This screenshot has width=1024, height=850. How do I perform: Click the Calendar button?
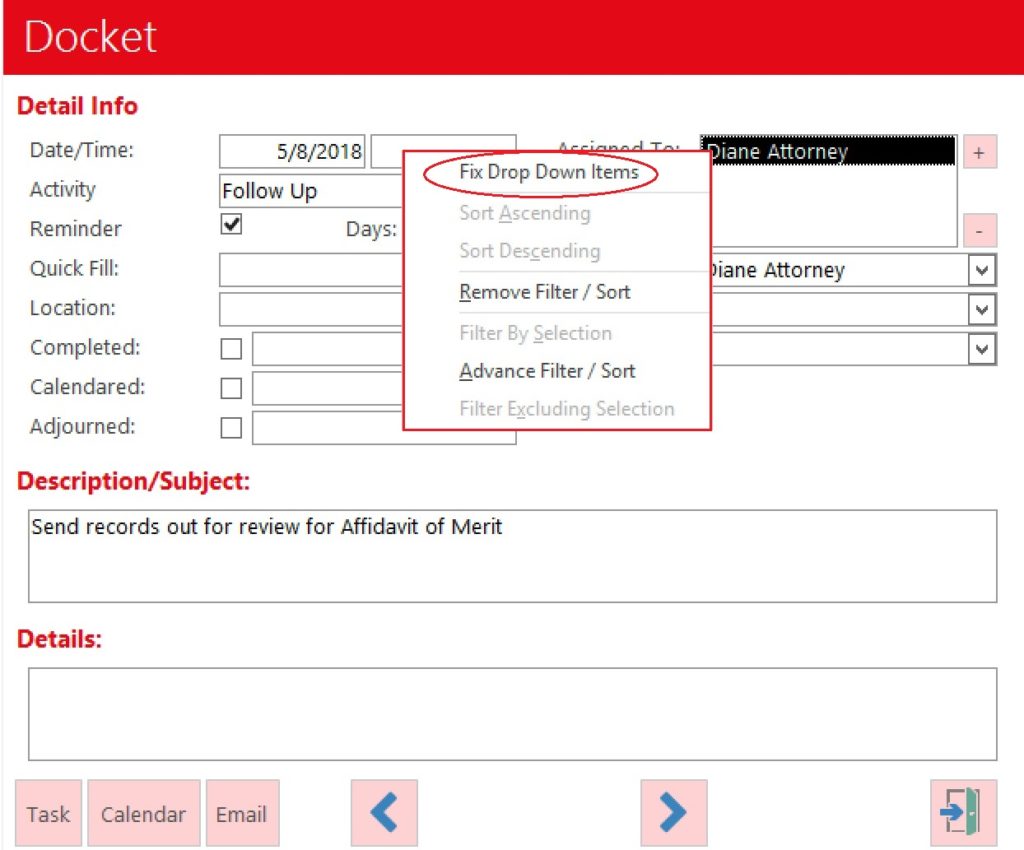point(144,812)
